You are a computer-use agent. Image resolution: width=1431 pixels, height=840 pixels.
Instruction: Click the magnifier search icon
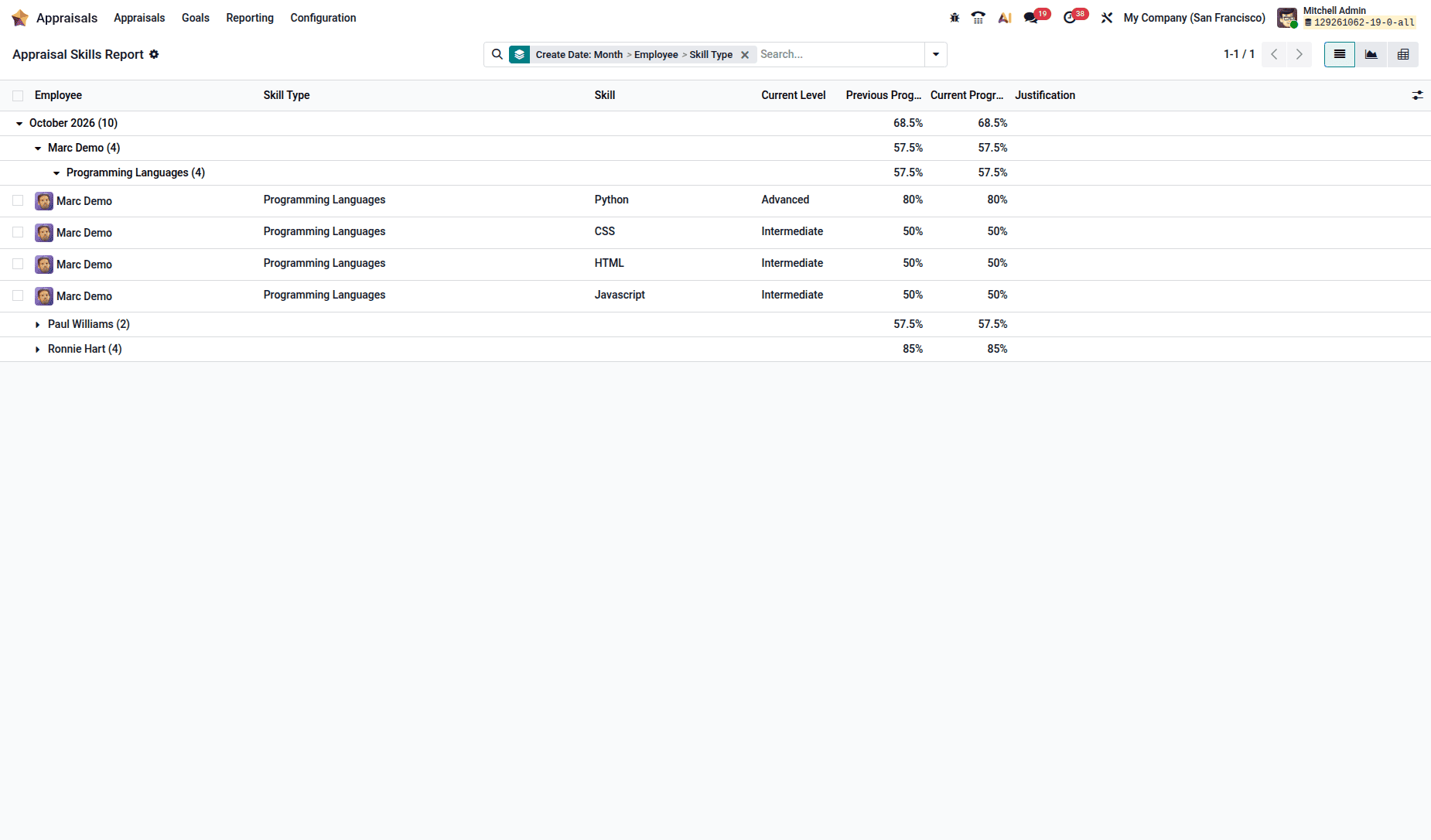point(497,54)
